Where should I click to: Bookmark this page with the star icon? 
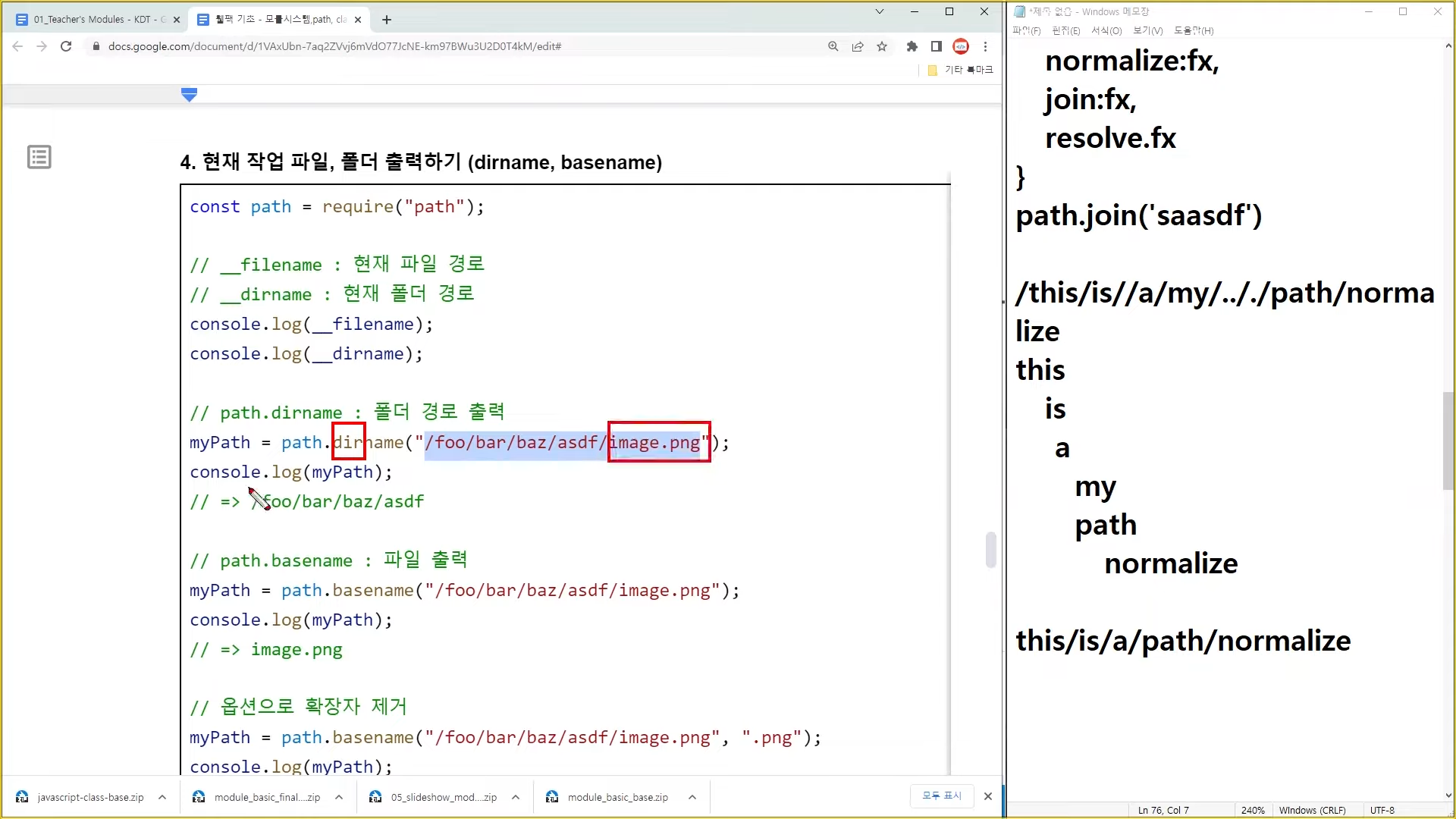pos(882,46)
